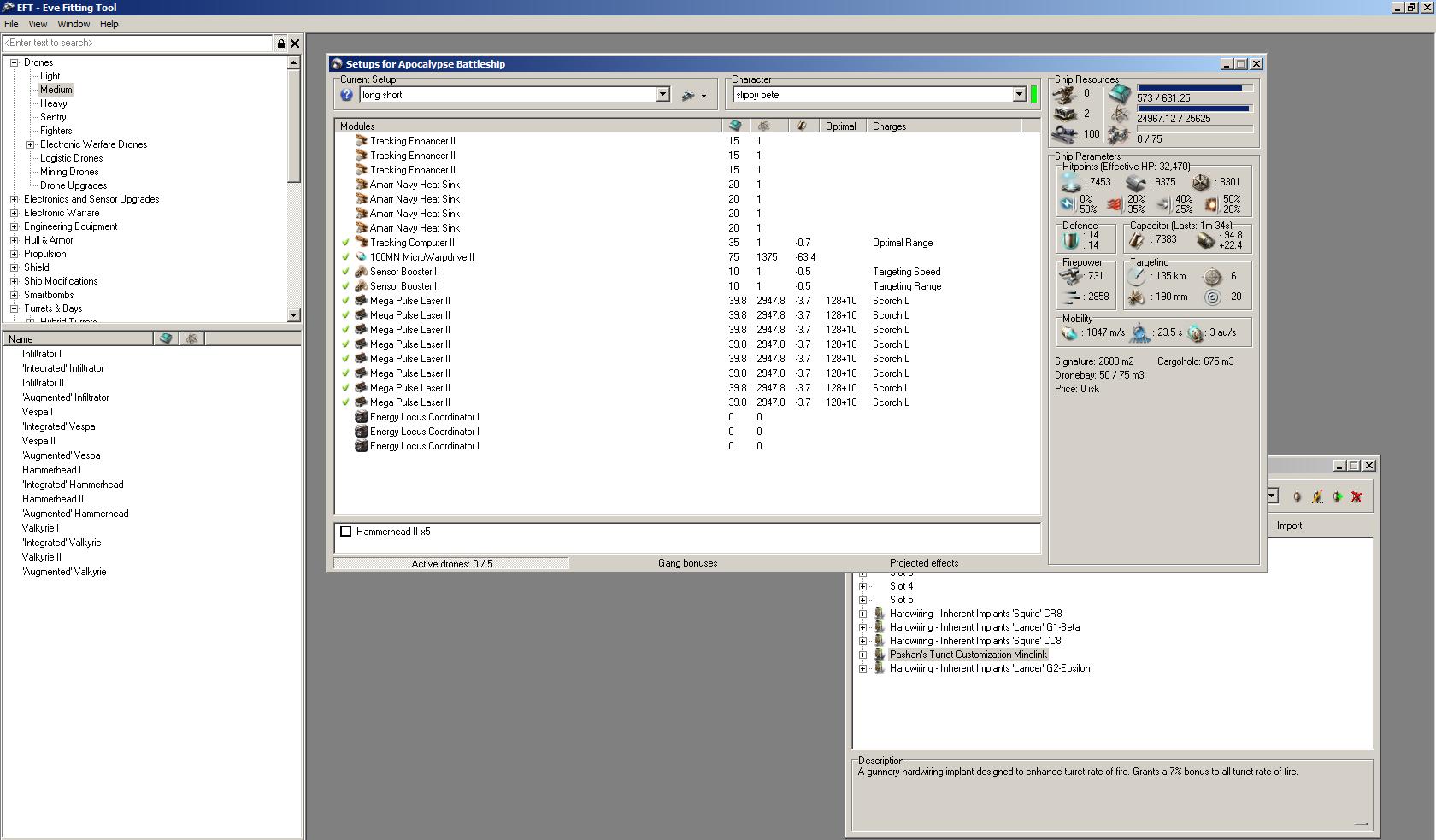The height and width of the screenshot is (840, 1436).
Task: Click the rename character pencil icon
Action: point(1317,496)
